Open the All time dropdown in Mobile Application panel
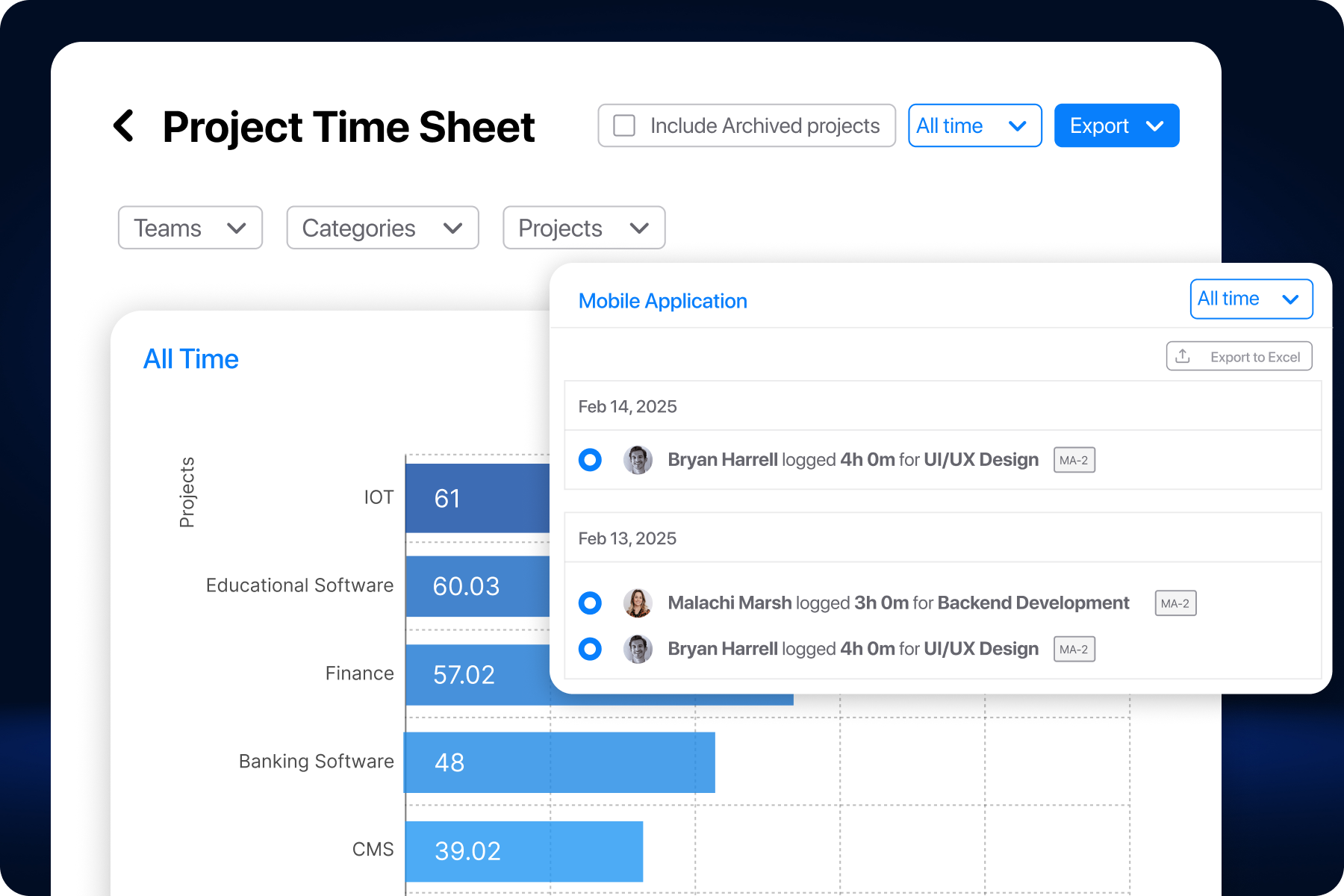 click(x=1251, y=299)
